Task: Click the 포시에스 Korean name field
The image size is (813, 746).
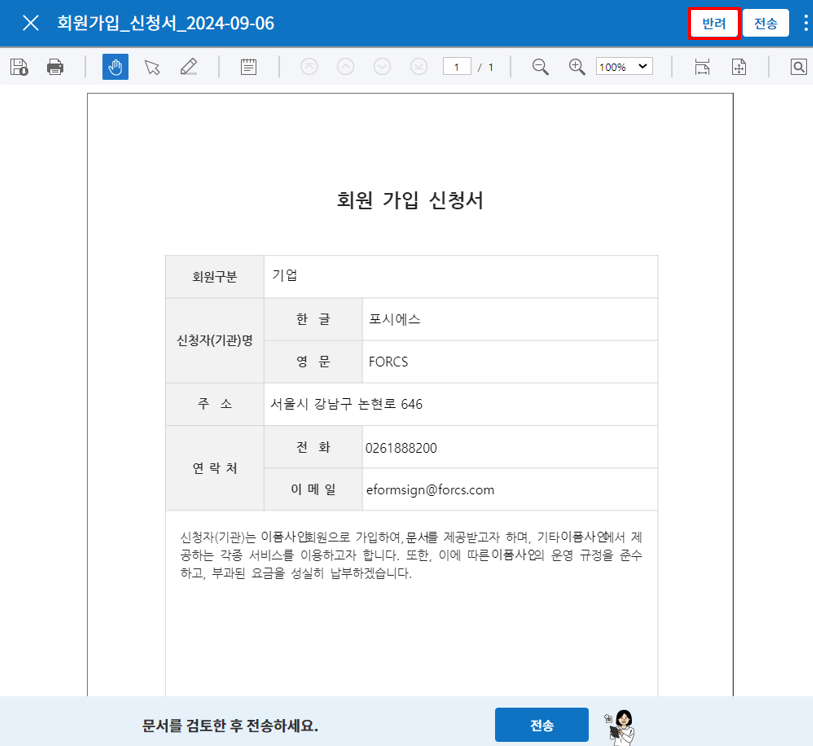Action: (510, 319)
